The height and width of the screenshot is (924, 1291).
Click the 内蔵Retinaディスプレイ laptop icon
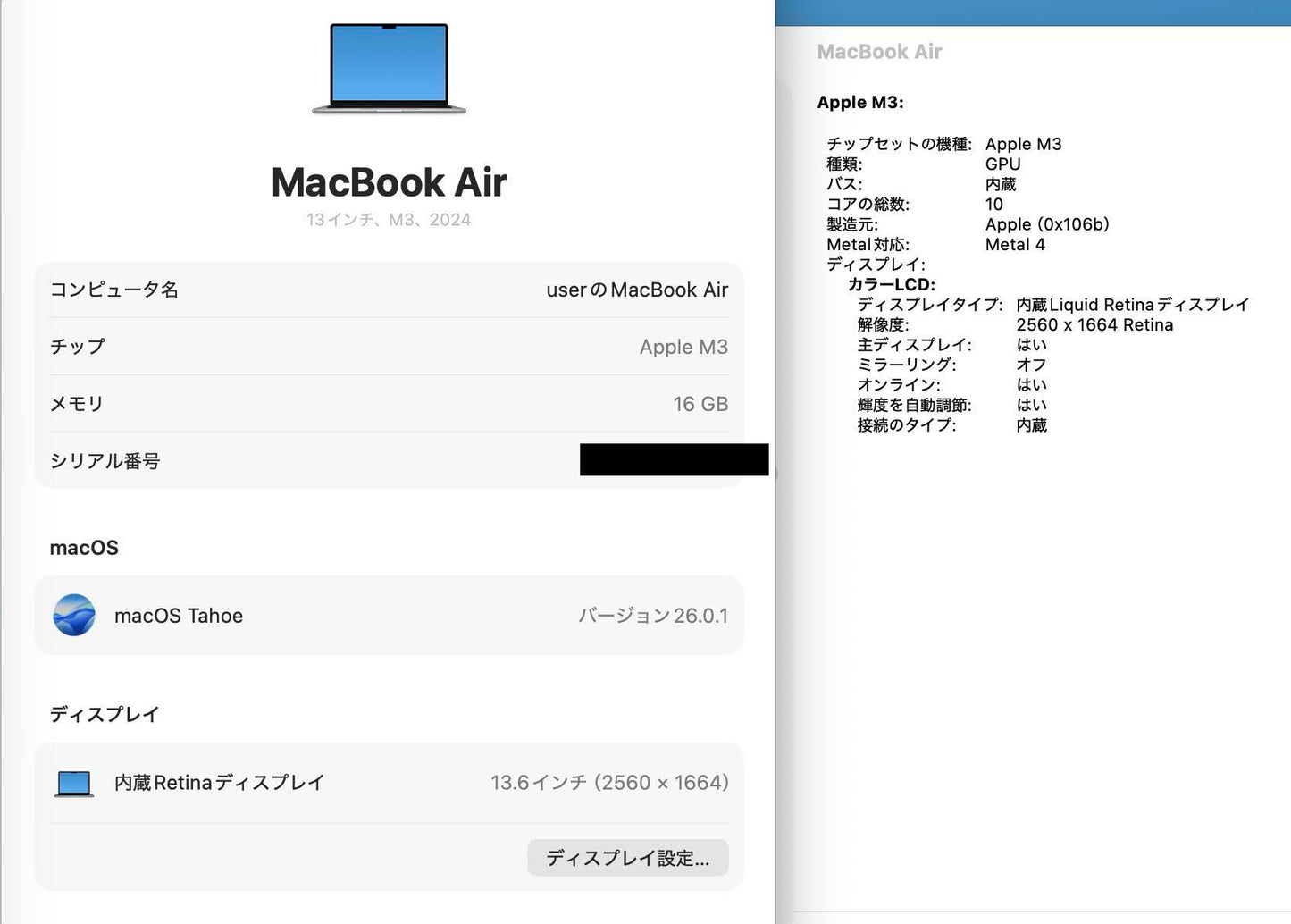(75, 782)
